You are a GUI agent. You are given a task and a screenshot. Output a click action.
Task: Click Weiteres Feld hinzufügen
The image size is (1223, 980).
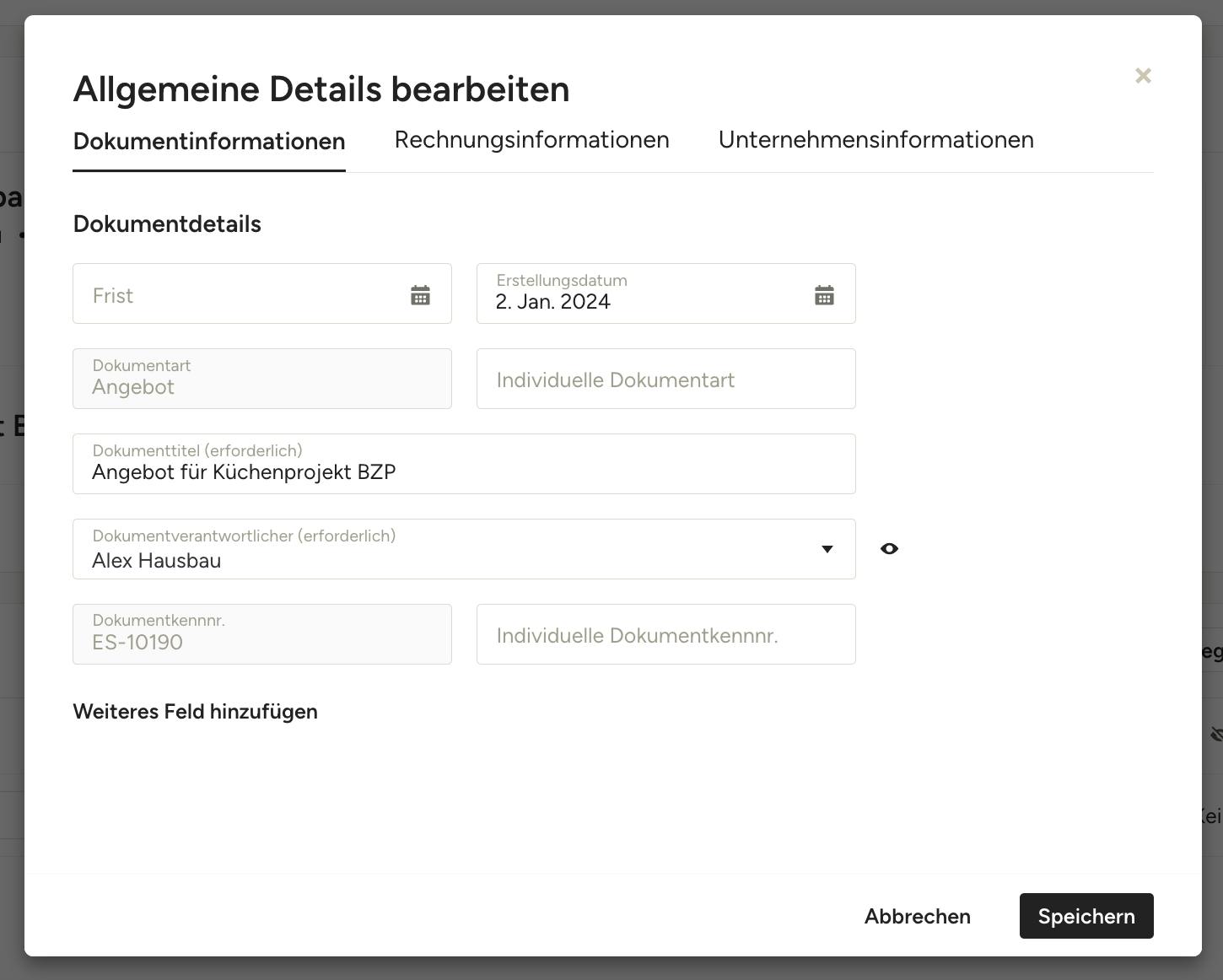[x=196, y=712]
